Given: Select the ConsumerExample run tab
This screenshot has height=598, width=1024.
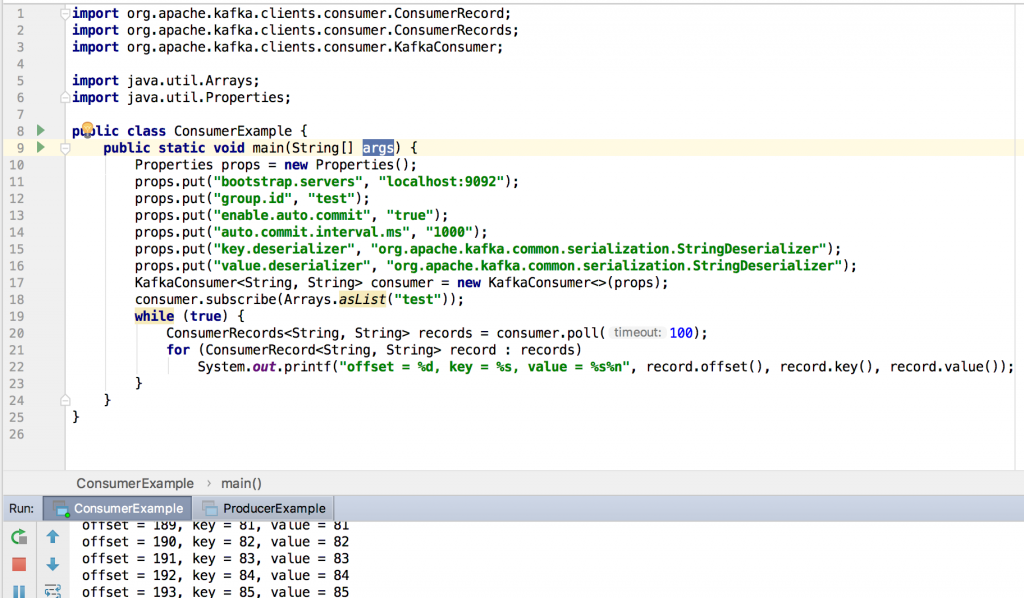Looking at the screenshot, I should [x=118, y=509].
